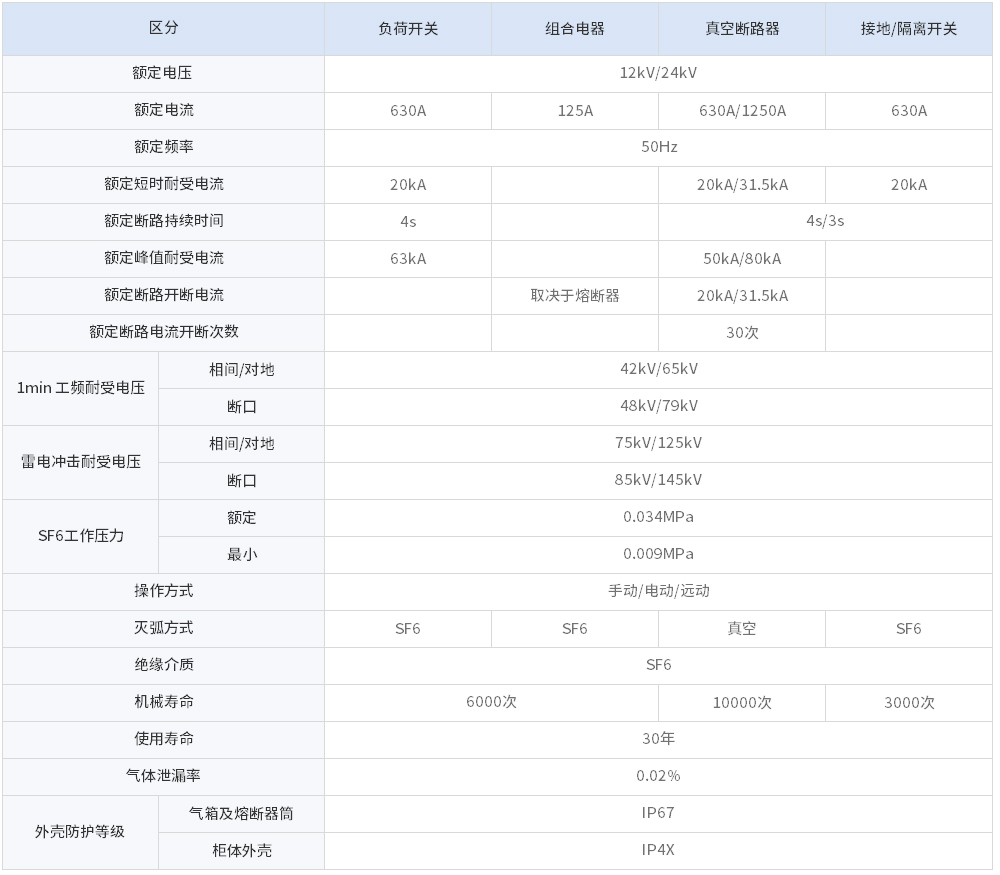Click the 机械寿命 row label
This screenshot has width=1000, height=875.
163,702
